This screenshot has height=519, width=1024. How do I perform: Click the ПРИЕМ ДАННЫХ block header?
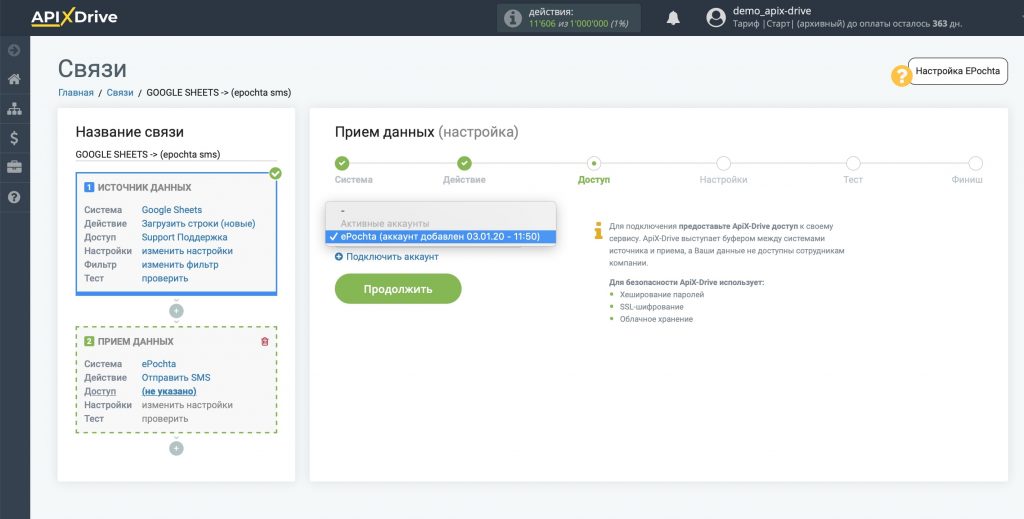point(135,341)
